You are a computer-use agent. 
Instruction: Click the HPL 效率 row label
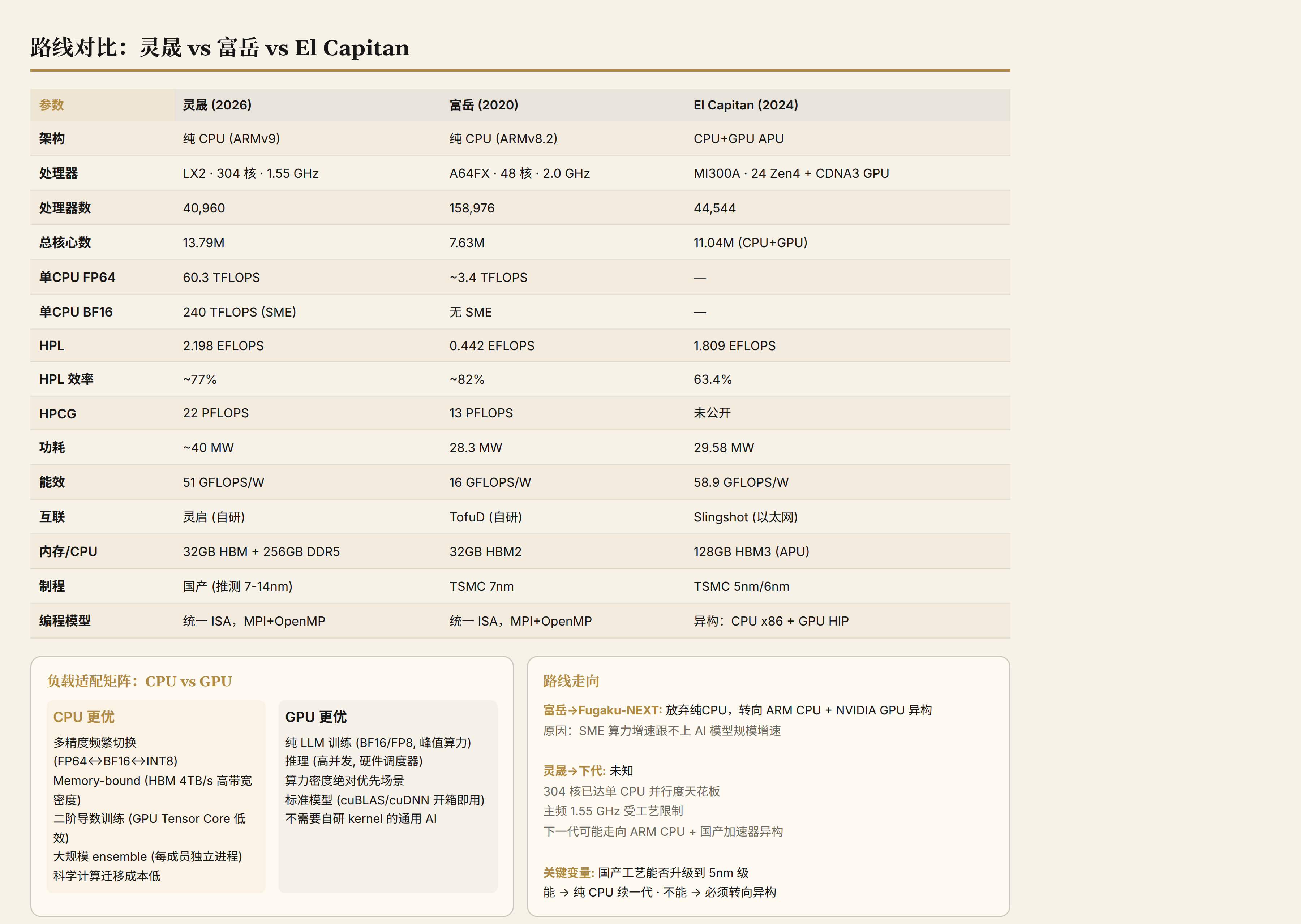tap(66, 379)
